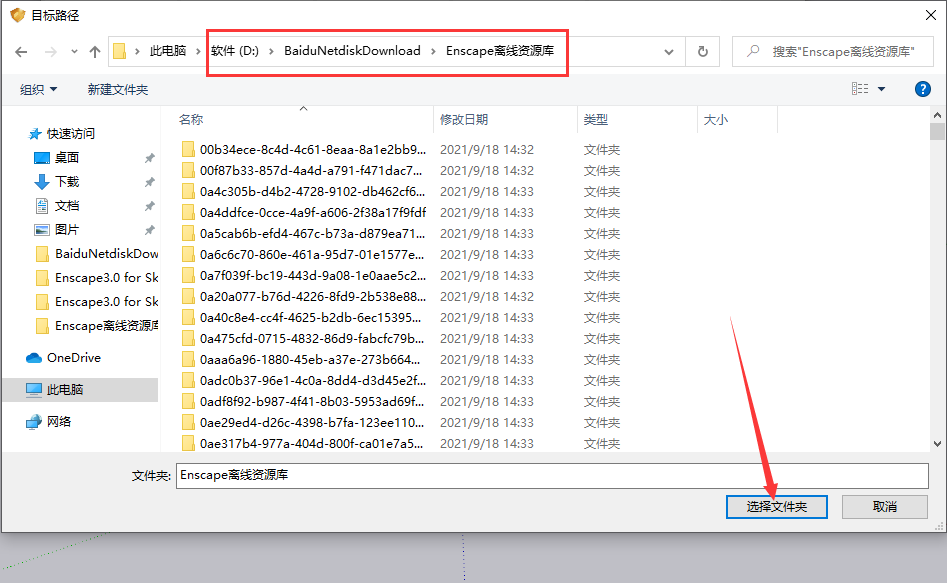Open the recent locations dropdown arrow
Screen dimensions: 947x583
pos(74,52)
